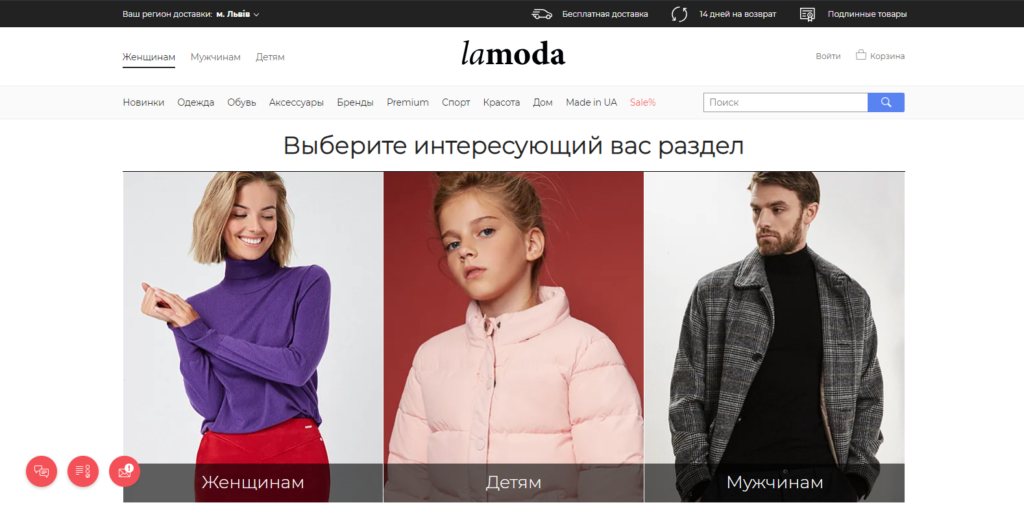Click the magnifier search button
This screenshot has height=507, width=1024.
click(886, 103)
